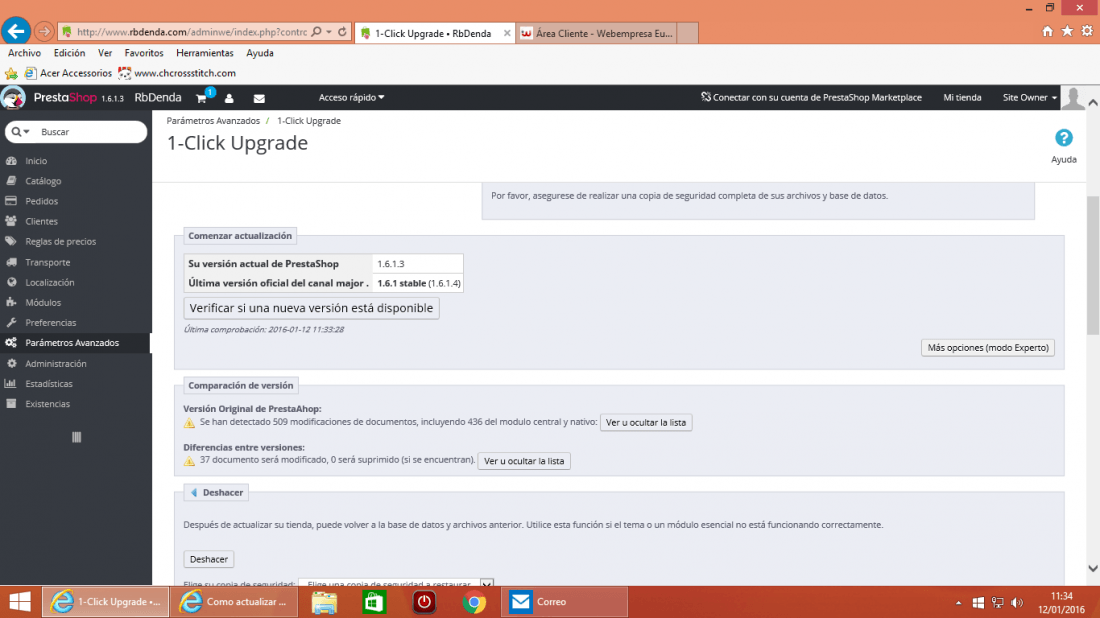This screenshot has height=618, width=1100.
Task: Connect to PrestaShop Marketplace account link
Action: [x=811, y=98]
